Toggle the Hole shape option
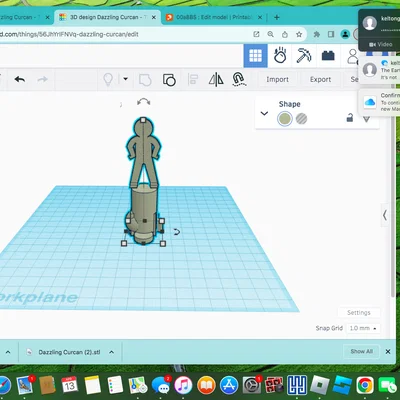The width and height of the screenshot is (400, 400). tap(301, 119)
